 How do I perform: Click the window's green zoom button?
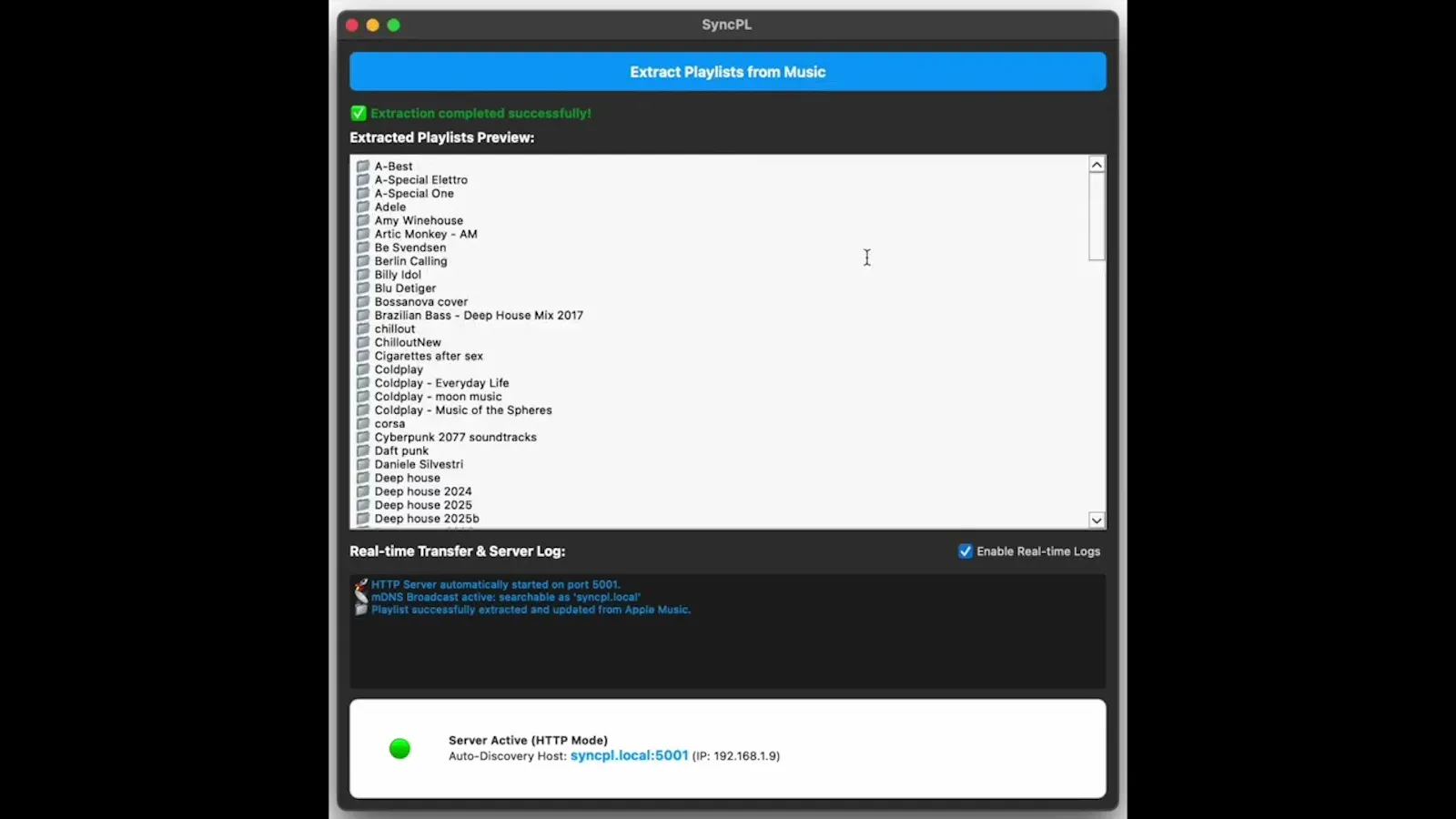[x=394, y=25]
